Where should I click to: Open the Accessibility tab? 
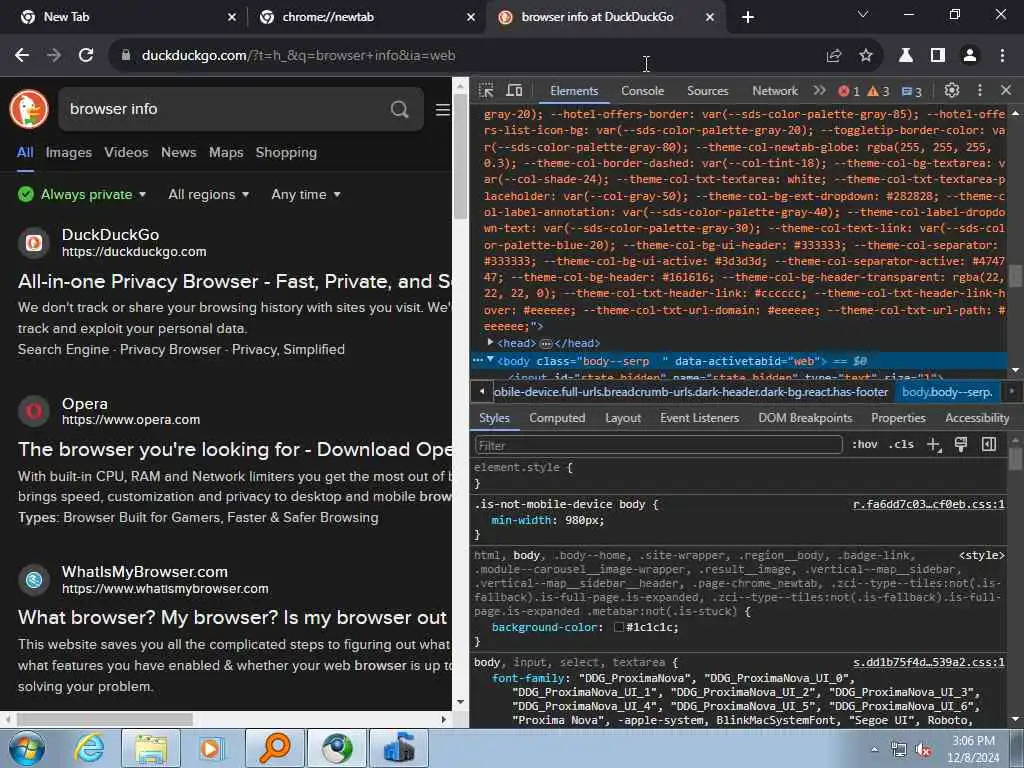pos(977,418)
